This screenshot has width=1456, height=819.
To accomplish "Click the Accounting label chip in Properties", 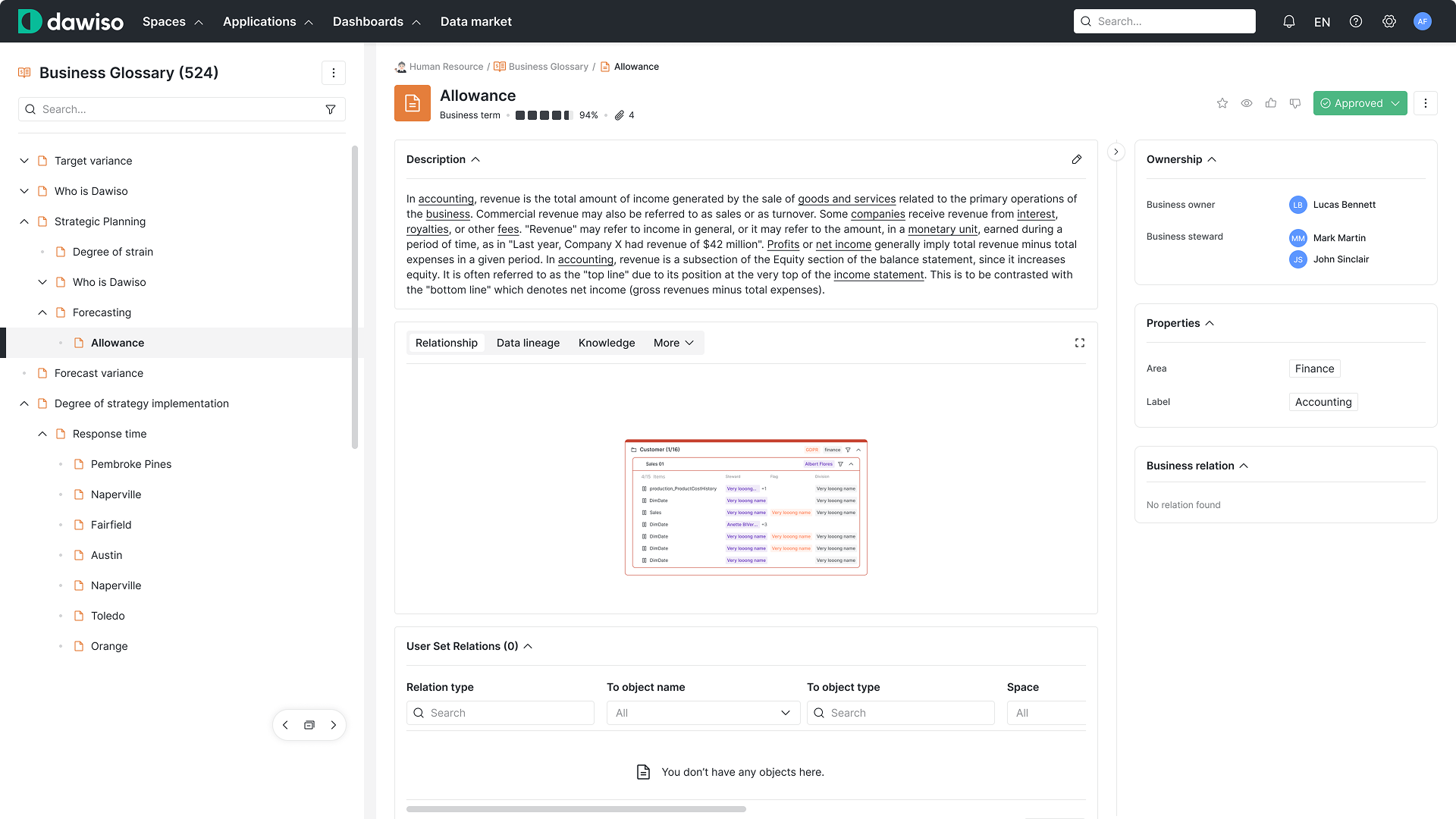I will click(1323, 402).
